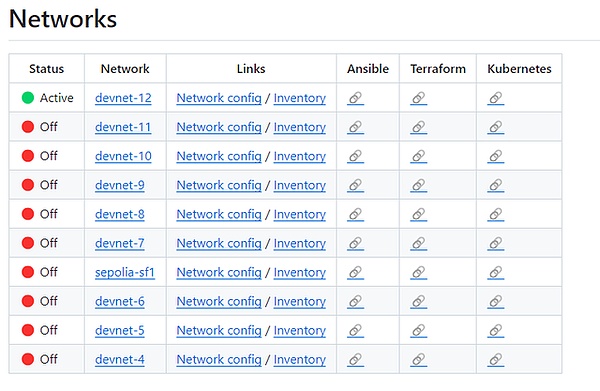Open the sepolia-sf1 network link
This screenshot has width=600, height=391.
[x=125, y=272]
